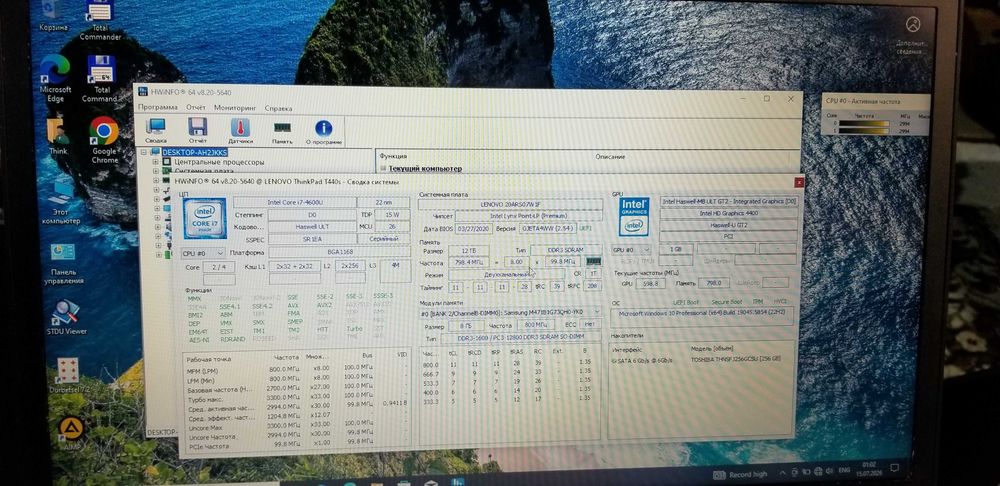Screen dimensions: 1000x486
Task: Open the memory module #0 BANK dropdown
Action: click(510, 313)
